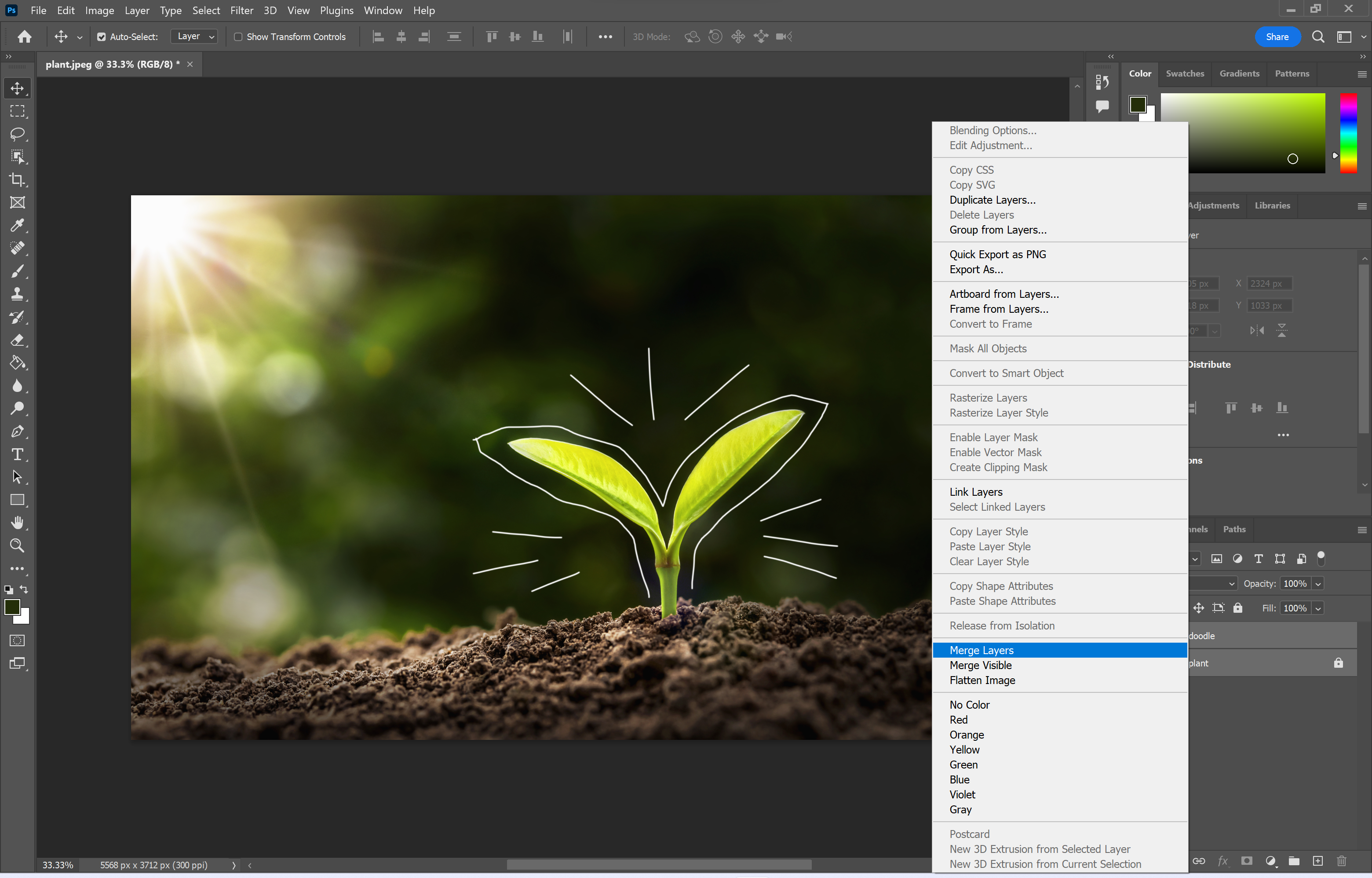Swap foreground and background colors icon

tap(24, 589)
